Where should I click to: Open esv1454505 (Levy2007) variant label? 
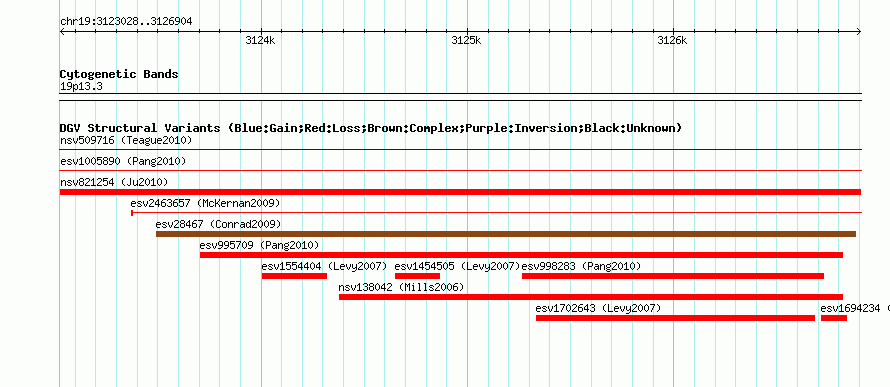point(457,266)
